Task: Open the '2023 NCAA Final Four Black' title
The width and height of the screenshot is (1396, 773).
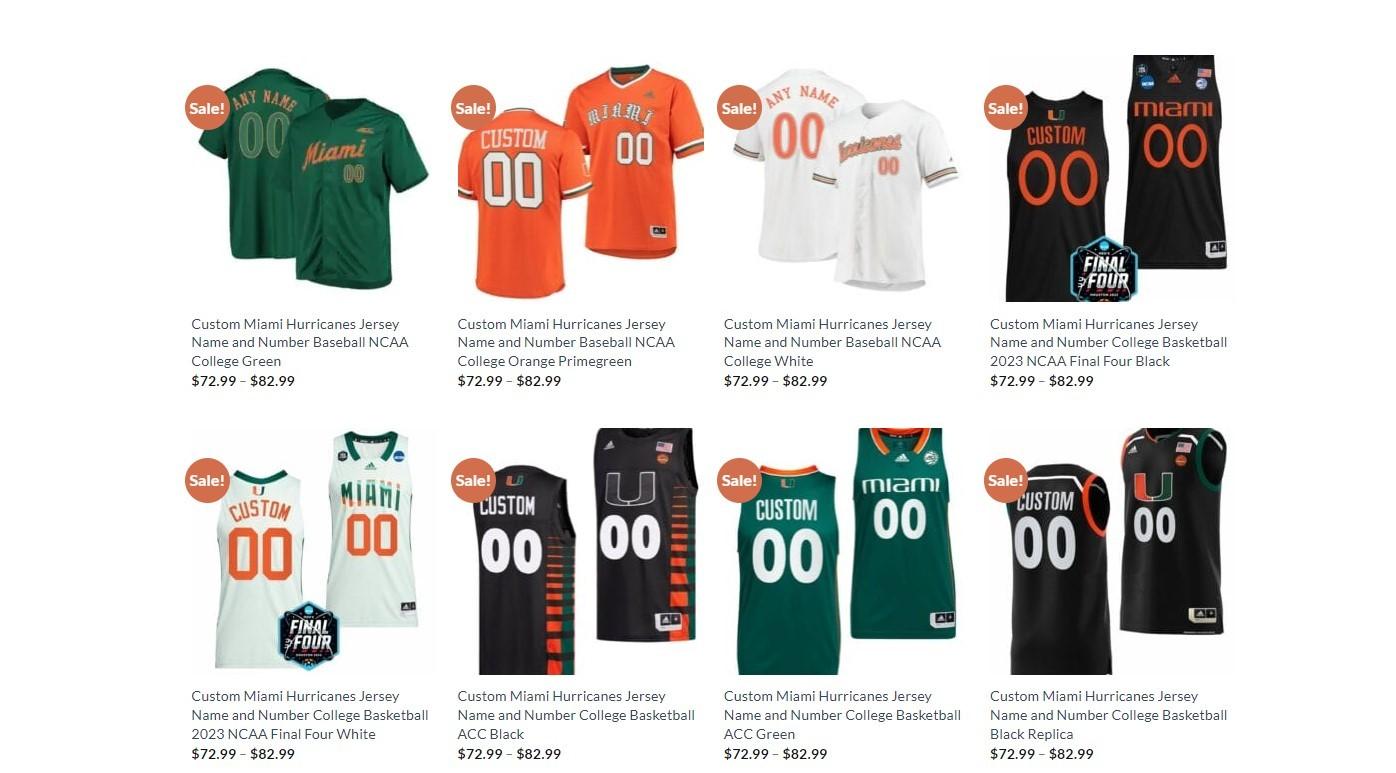Action: (x=1108, y=342)
